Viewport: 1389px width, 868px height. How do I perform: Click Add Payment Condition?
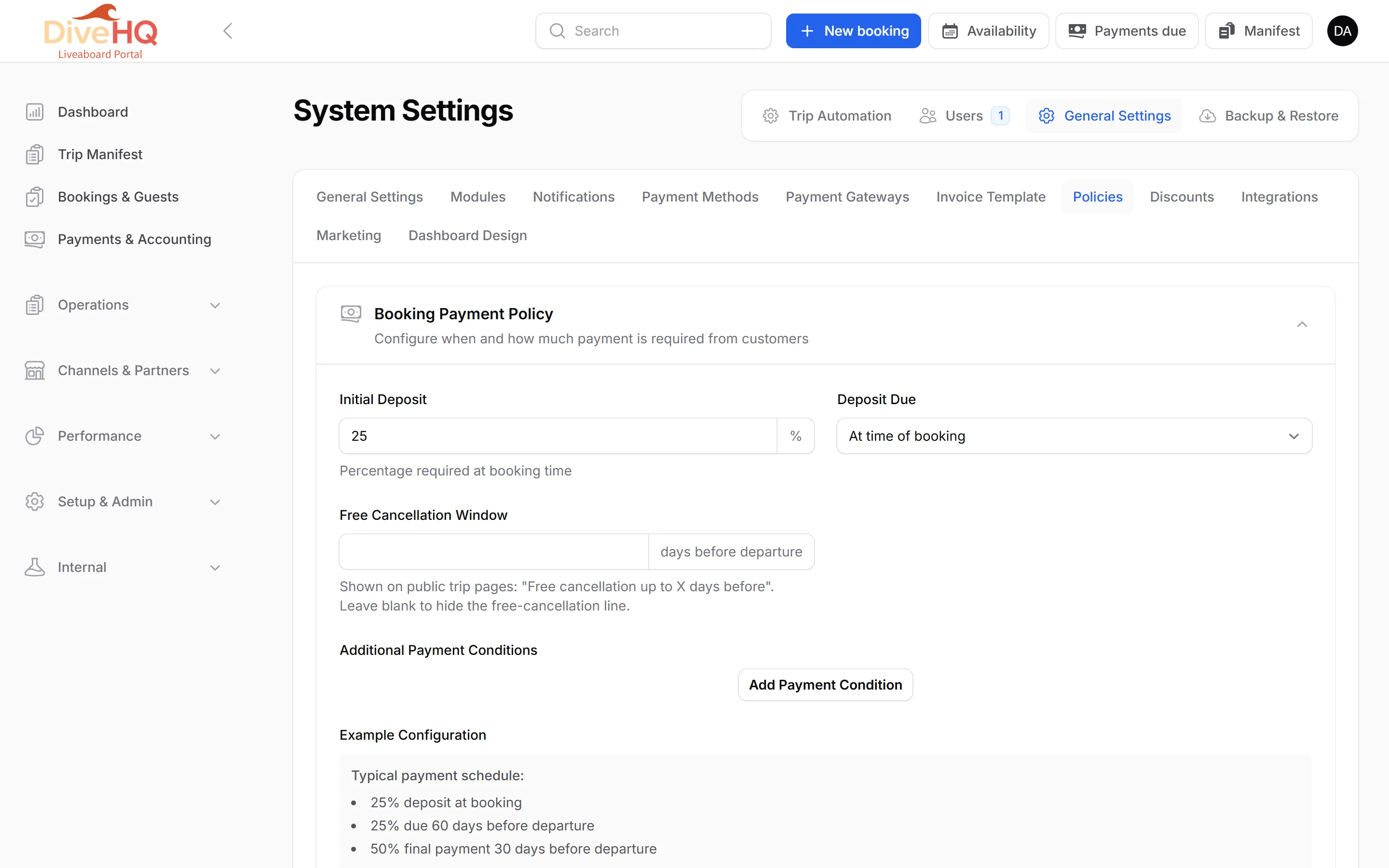pyautogui.click(x=825, y=684)
